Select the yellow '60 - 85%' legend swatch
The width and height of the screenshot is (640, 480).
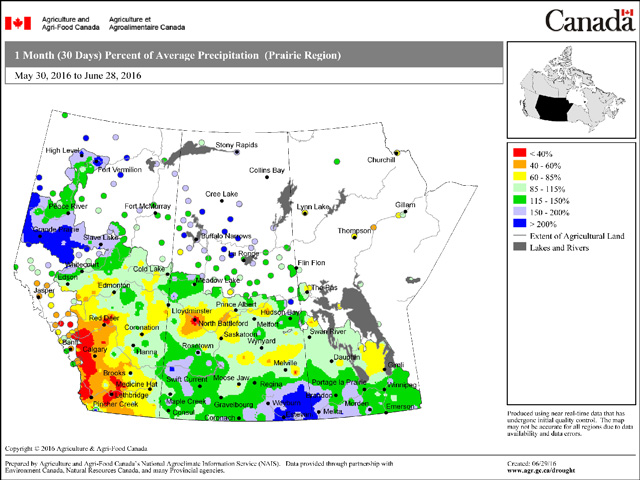(520, 177)
